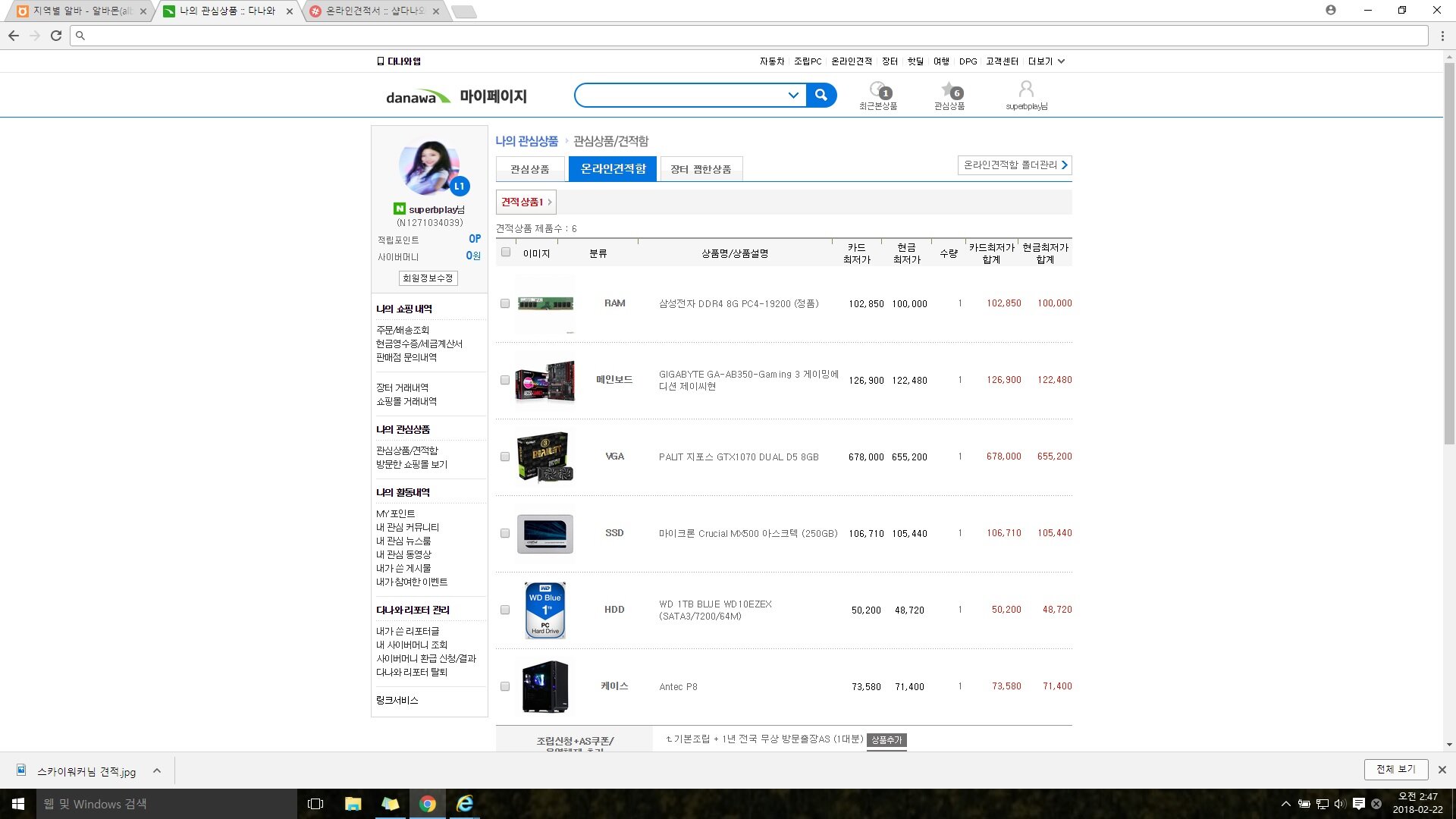Viewport: 1456px width, 819px height.
Task: Select the 온라인견적함 tab
Action: 613,169
